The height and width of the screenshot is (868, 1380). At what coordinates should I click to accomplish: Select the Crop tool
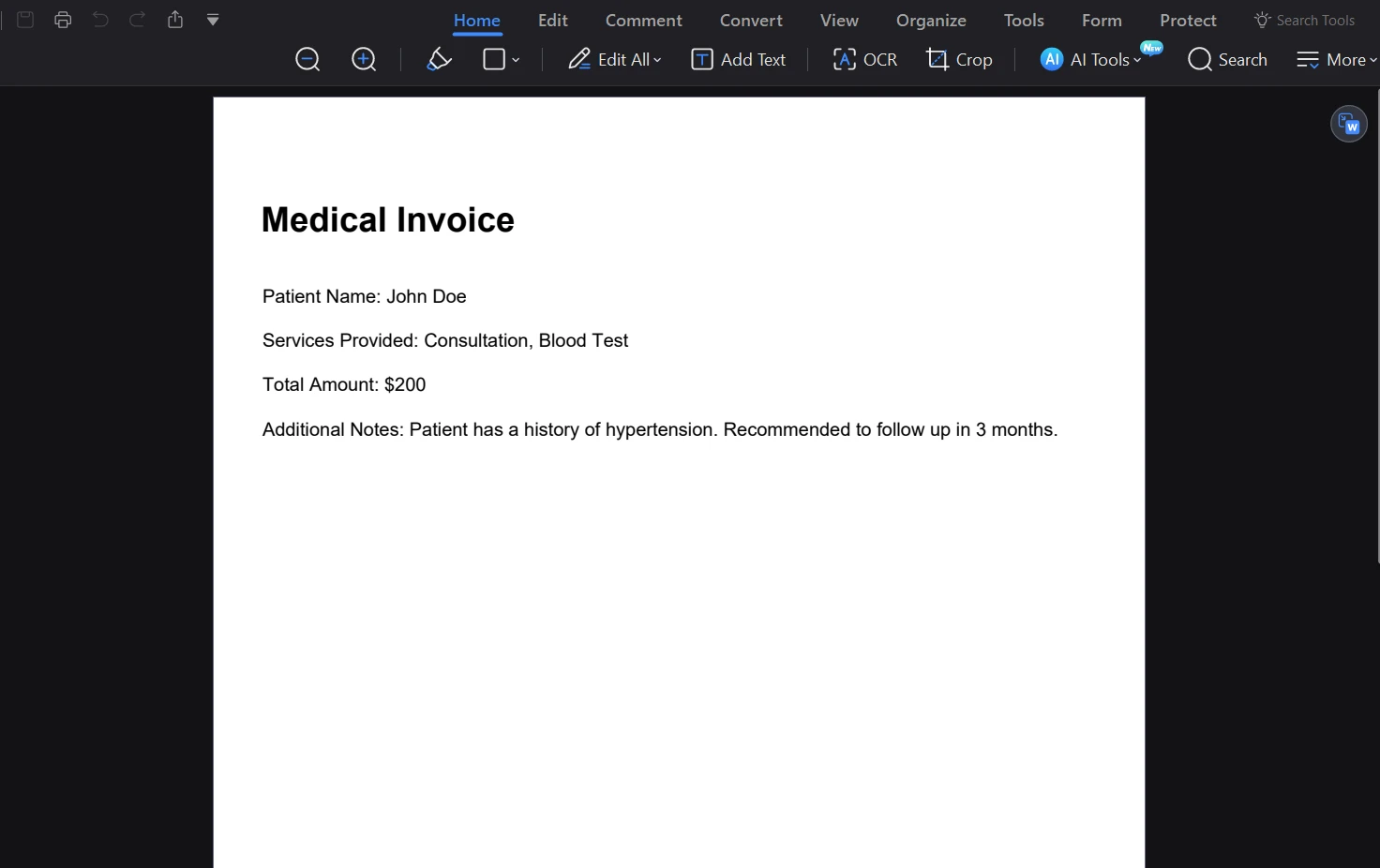[x=959, y=60]
